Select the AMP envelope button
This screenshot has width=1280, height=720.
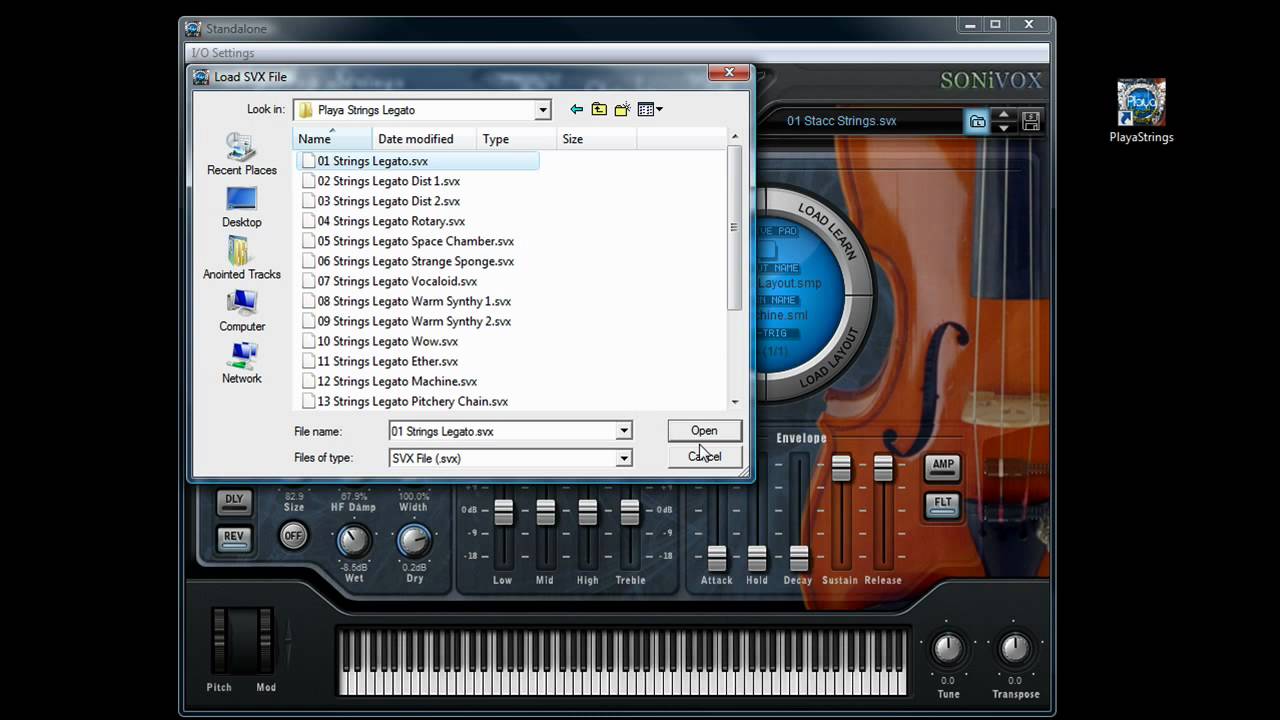[x=943, y=465]
